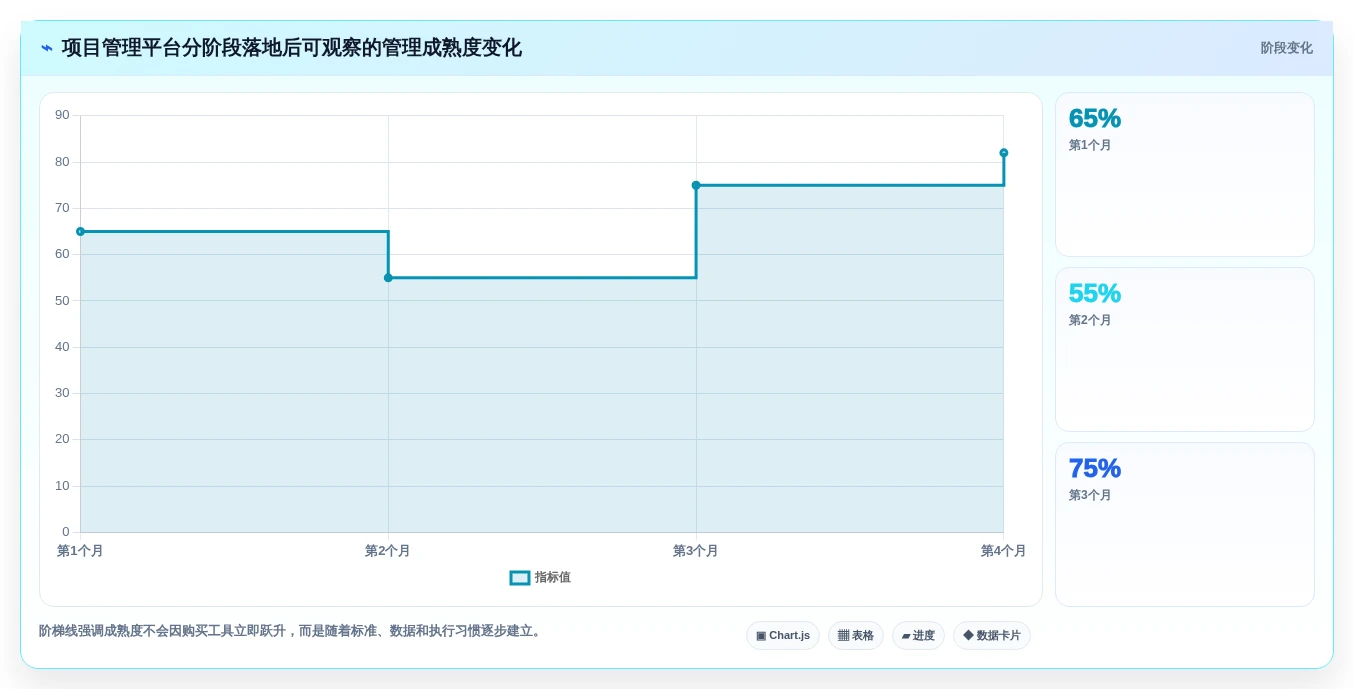Click the 90 y-axis tick label
This screenshot has width=1354, height=689.
click(62, 115)
